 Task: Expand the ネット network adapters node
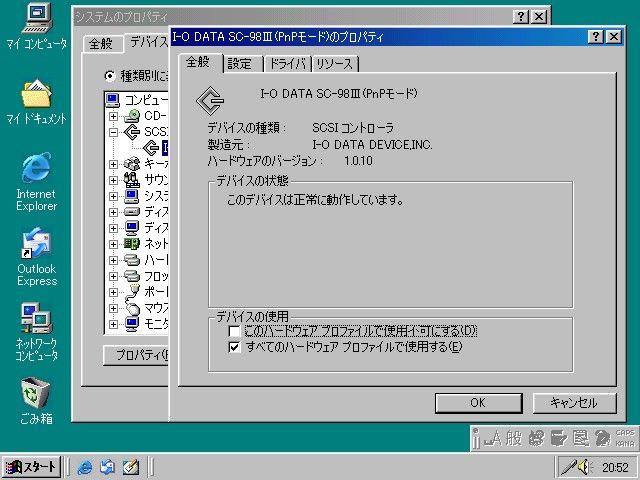pos(113,244)
